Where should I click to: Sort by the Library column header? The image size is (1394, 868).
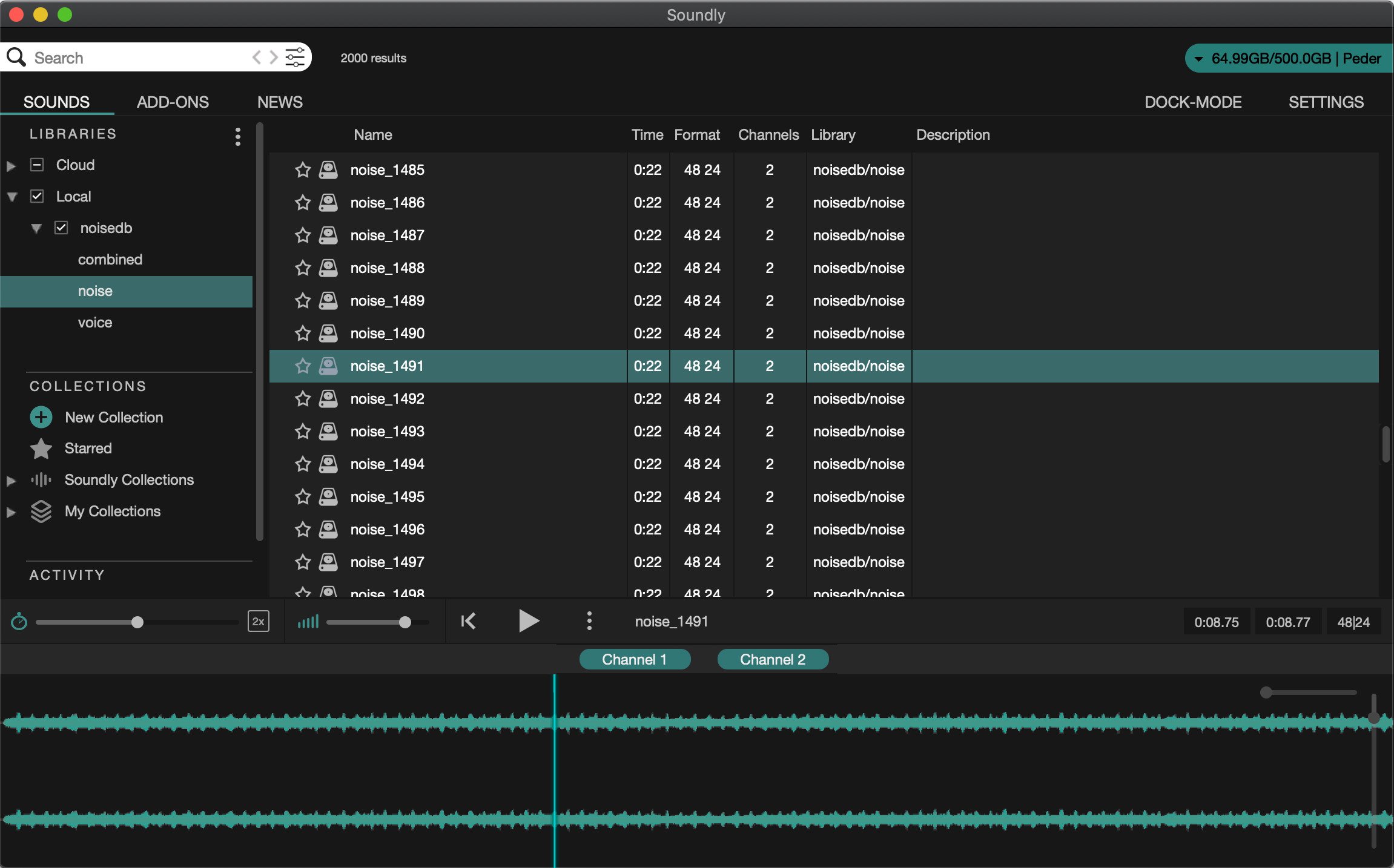(833, 134)
